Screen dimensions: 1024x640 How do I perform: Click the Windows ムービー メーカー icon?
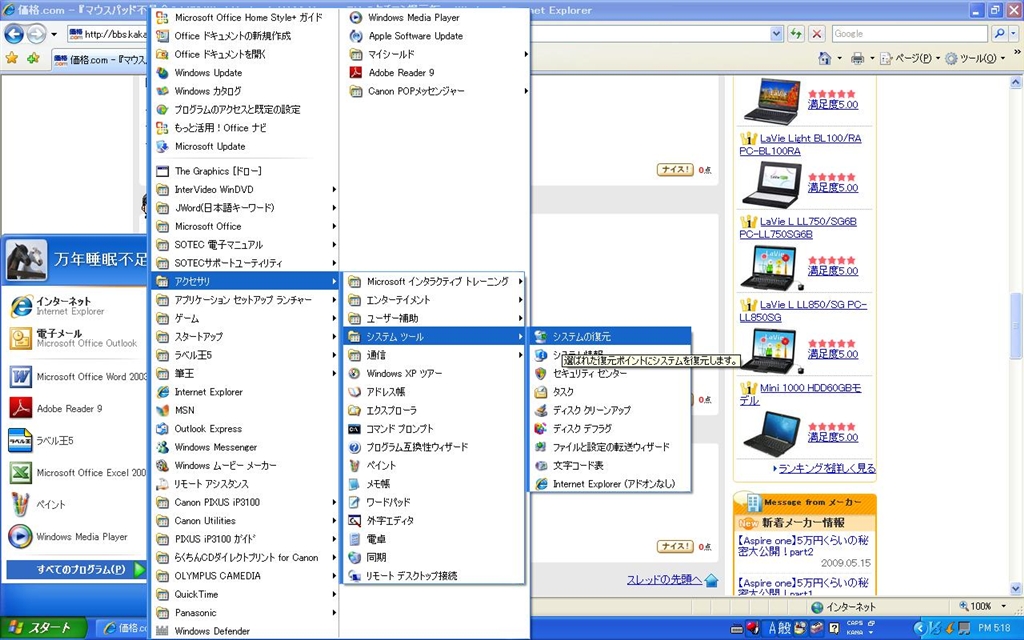tap(162, 466)
